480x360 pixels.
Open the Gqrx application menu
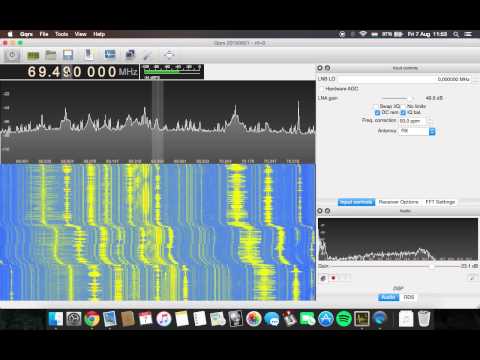point(26,34)
